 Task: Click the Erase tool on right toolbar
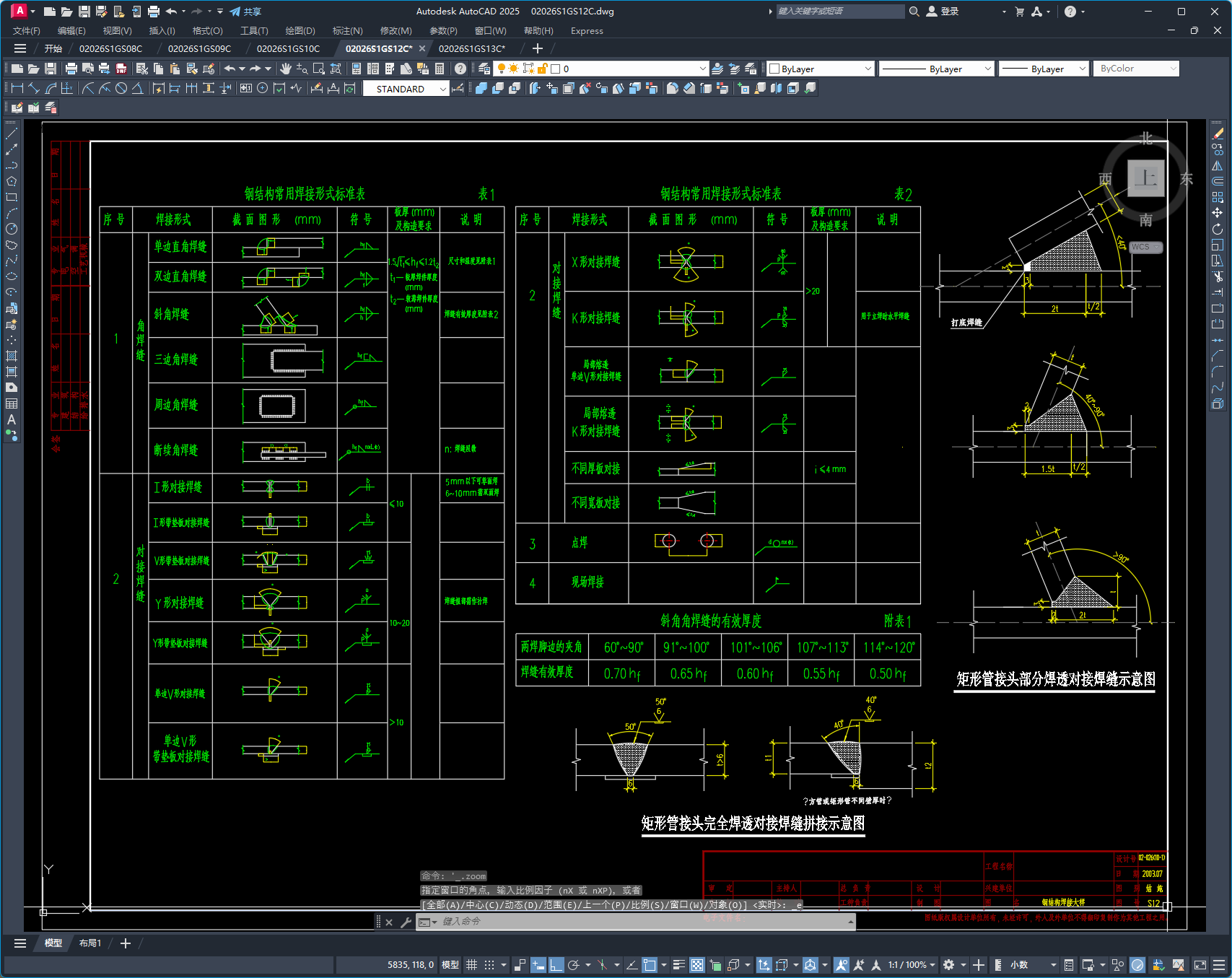pos(1218,134)
